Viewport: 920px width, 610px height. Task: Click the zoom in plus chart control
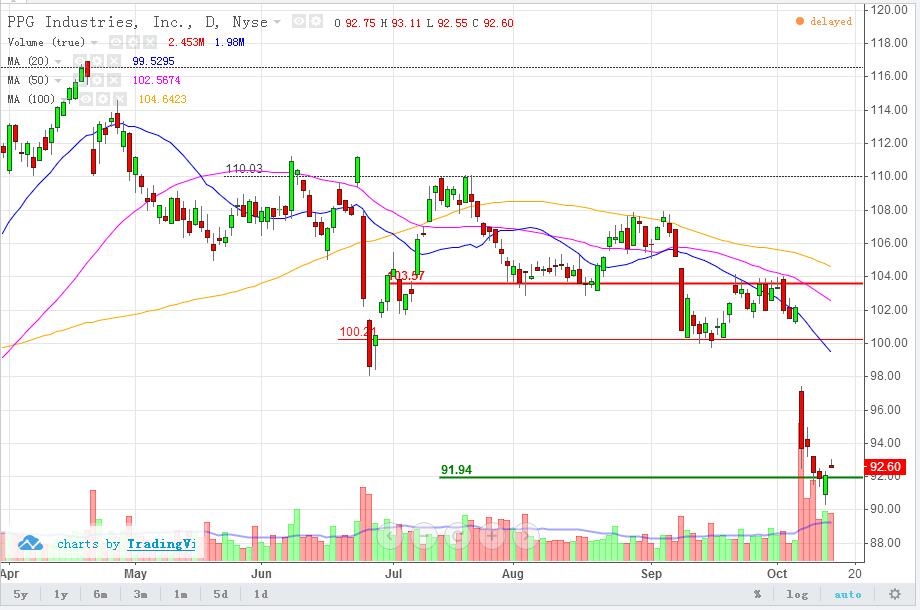pos(491,536)
